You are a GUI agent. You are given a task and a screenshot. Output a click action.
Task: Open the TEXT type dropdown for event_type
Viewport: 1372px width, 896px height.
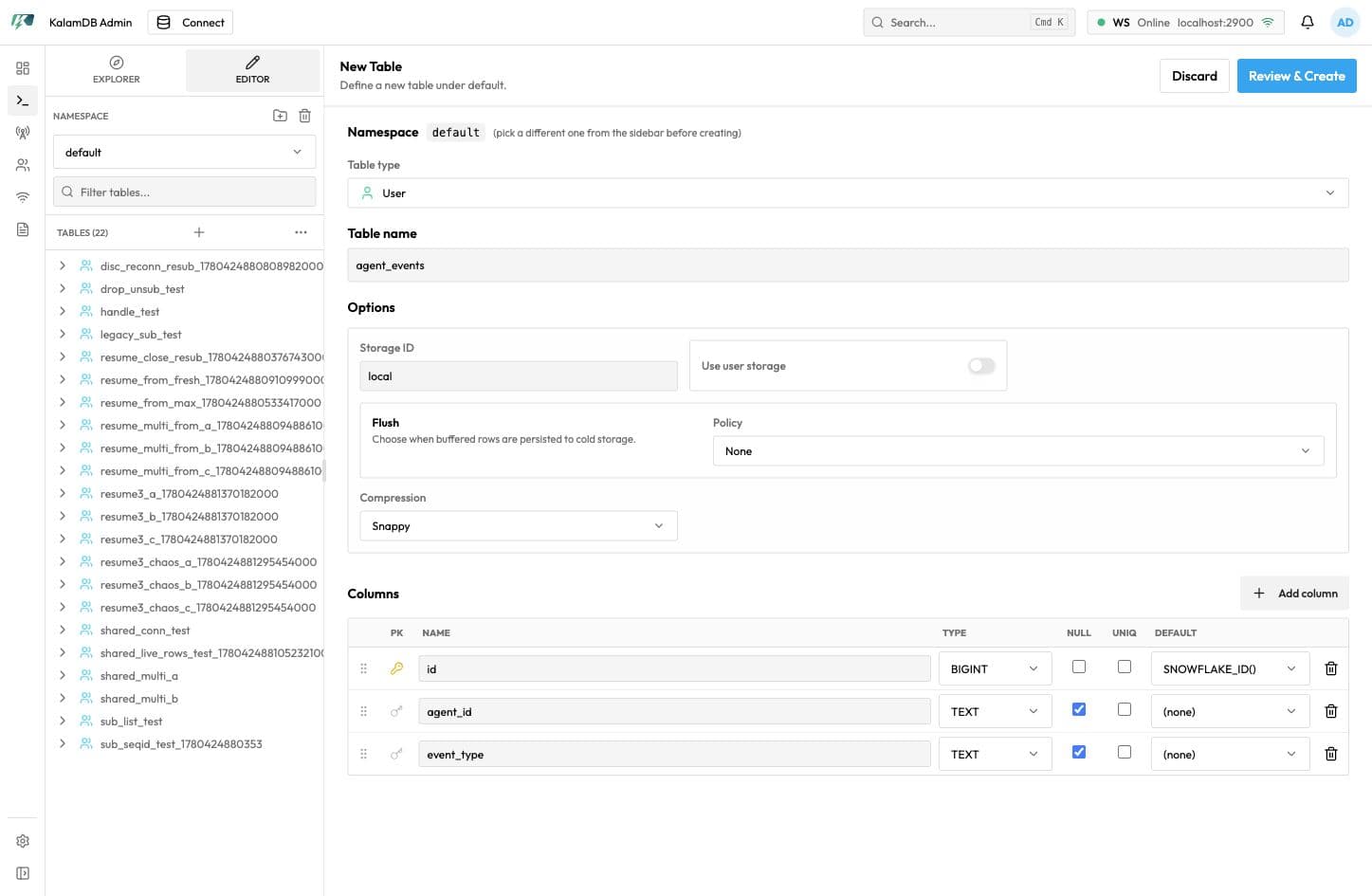(995, 754)
